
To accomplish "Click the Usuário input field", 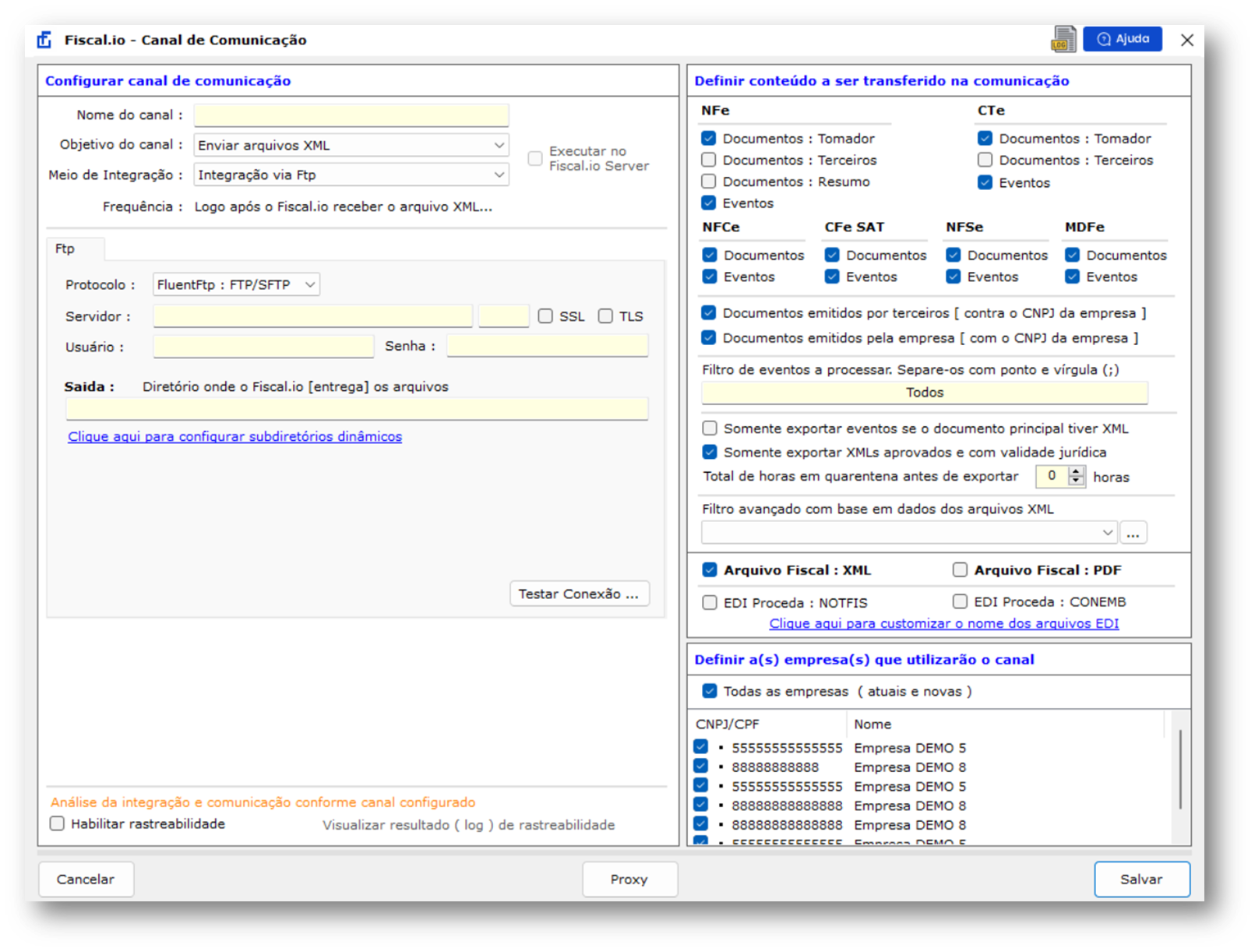I will (x=263, y=346).
